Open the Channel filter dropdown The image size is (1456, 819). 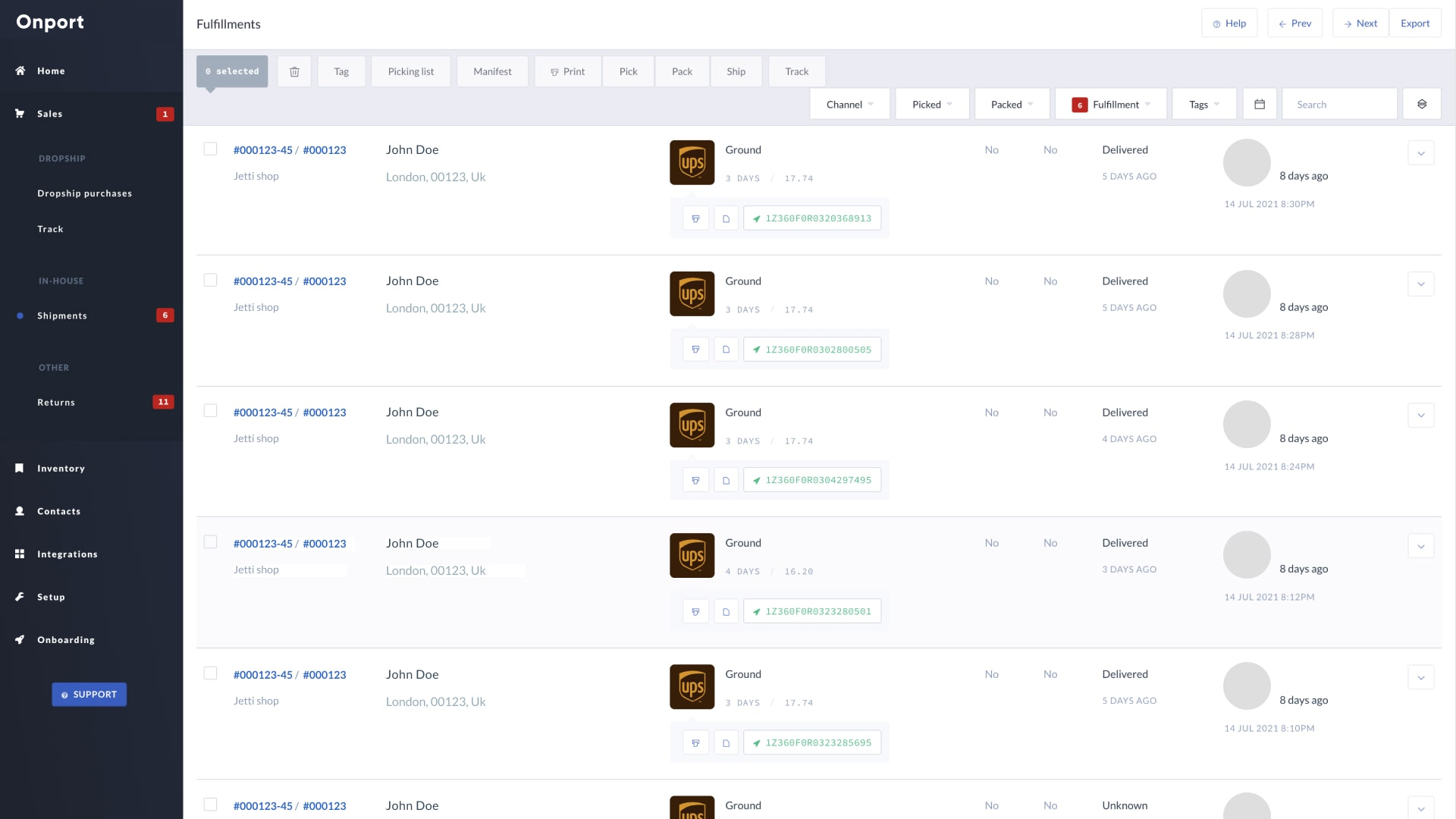[x=849, y=104]
